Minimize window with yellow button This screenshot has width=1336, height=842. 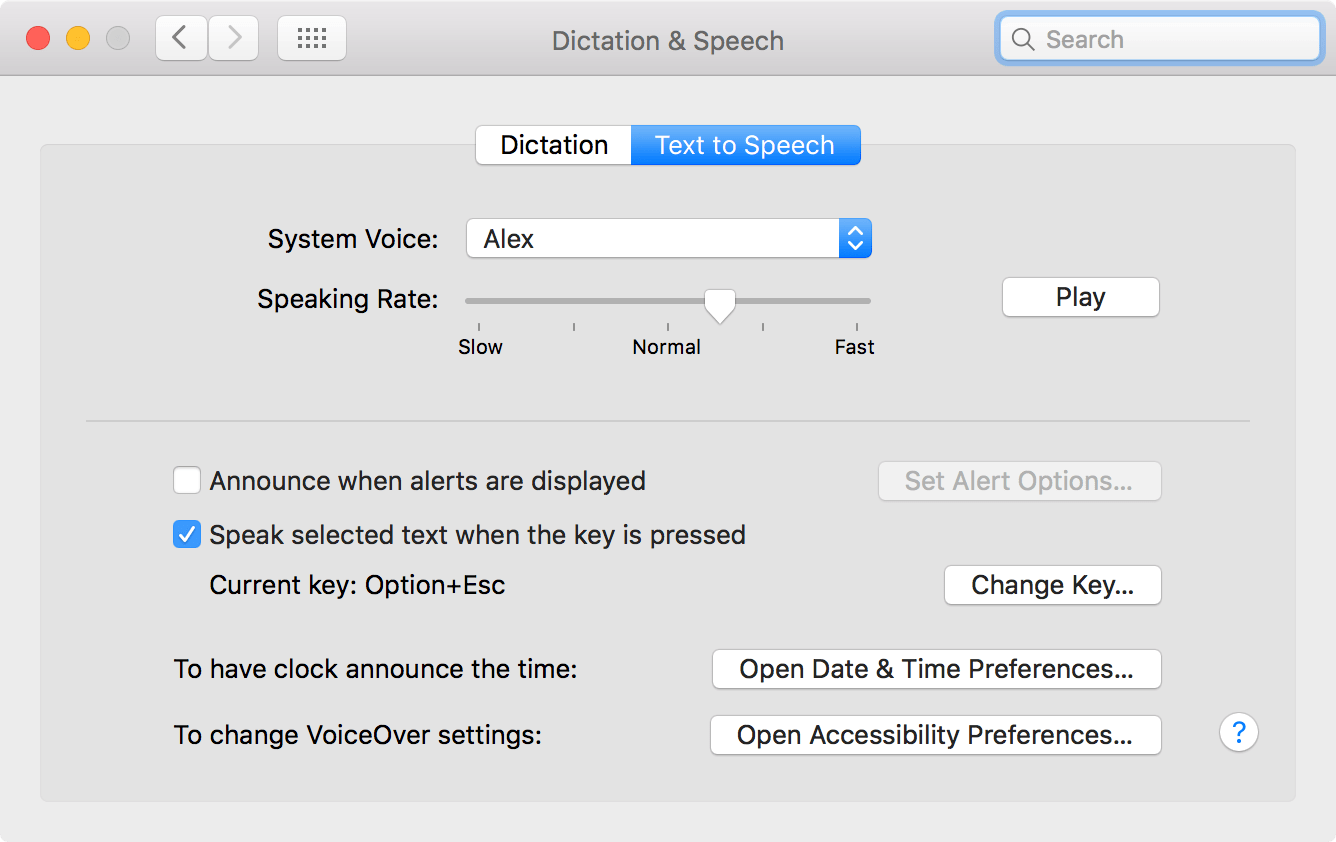(x=78, y=39)
